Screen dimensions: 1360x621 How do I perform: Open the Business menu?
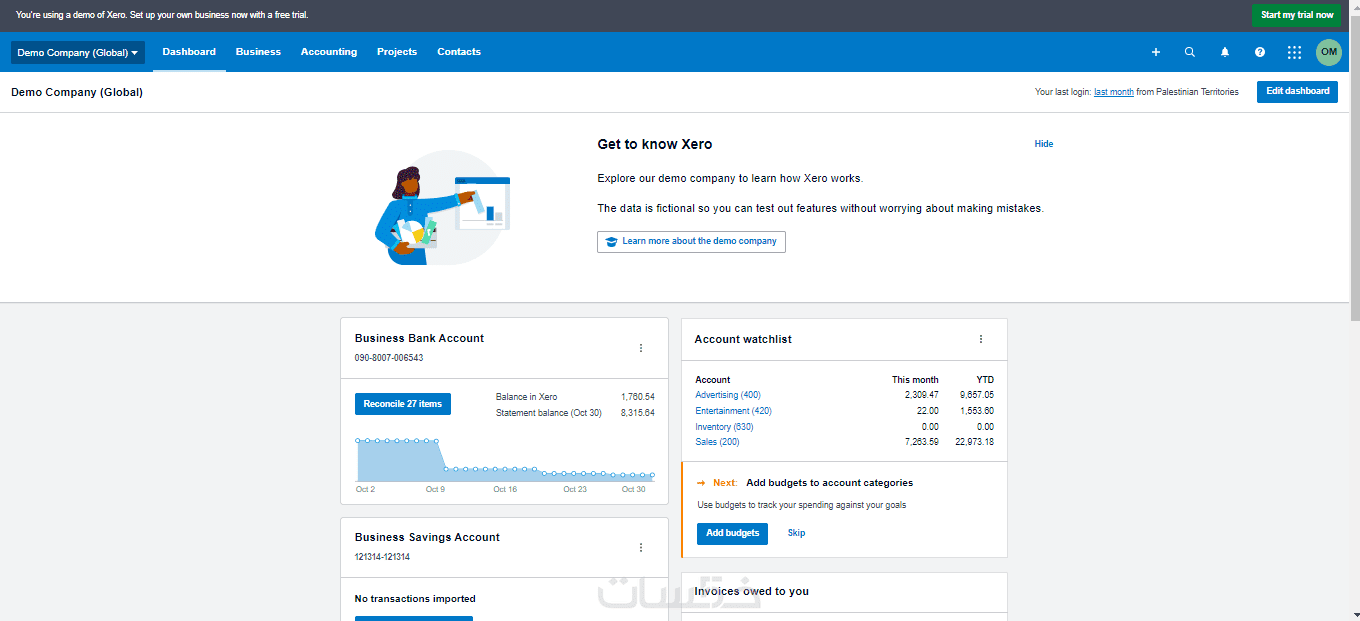coord(258,52)
